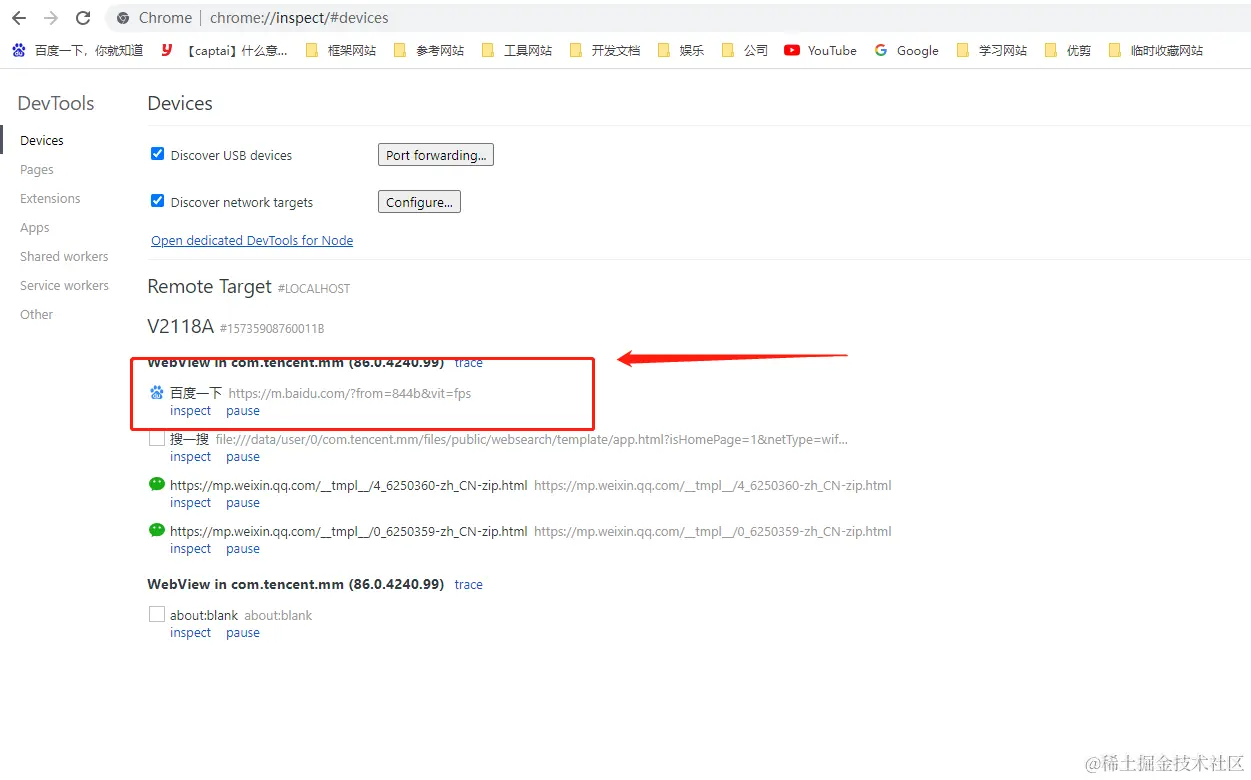1251x780 pixels.
Task: Open the 临时收藏网站 bookmark folder
Action: pyautogui.click(x=1155, y=50)
